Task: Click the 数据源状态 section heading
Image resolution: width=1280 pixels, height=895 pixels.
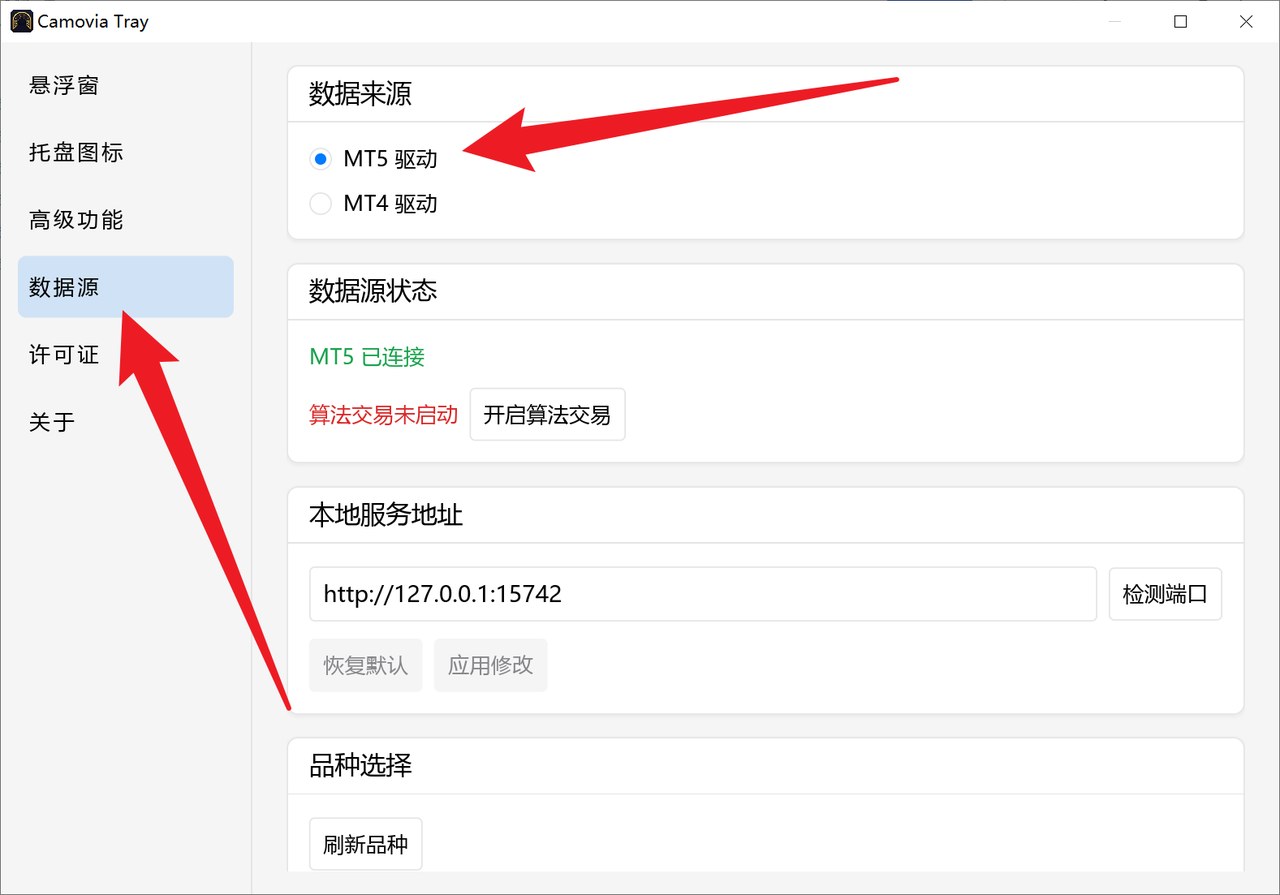Action: (x=373, y=291)
